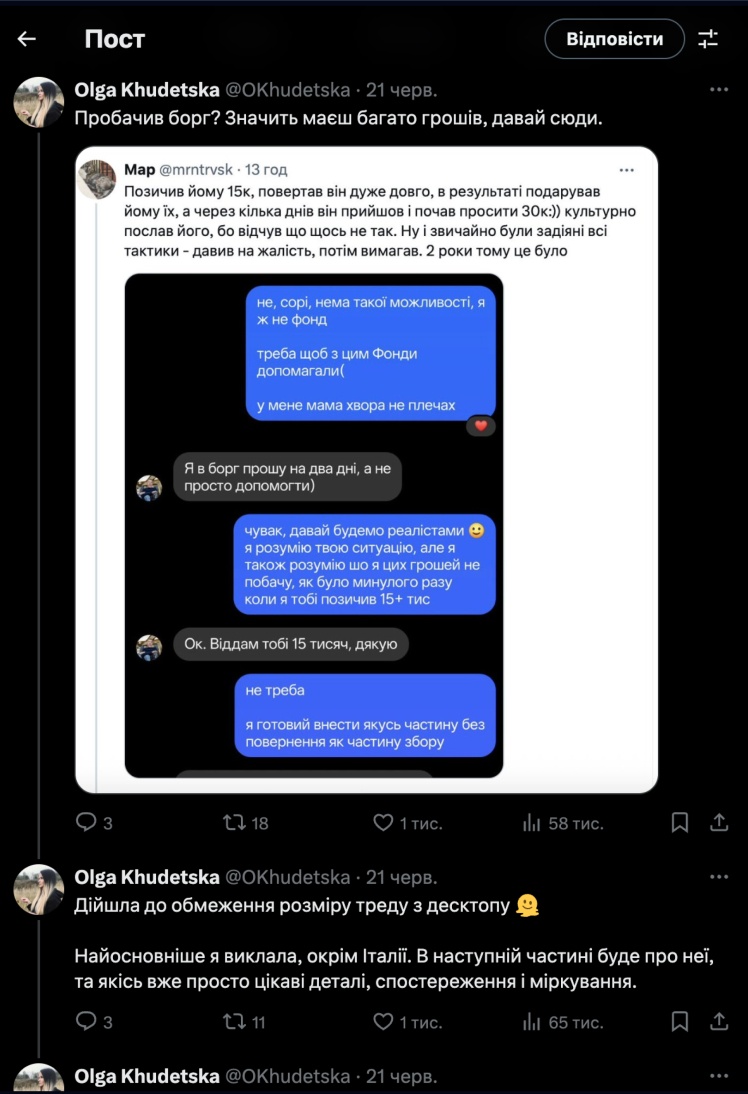Like the post about Італії

[x=383, y=1022]
